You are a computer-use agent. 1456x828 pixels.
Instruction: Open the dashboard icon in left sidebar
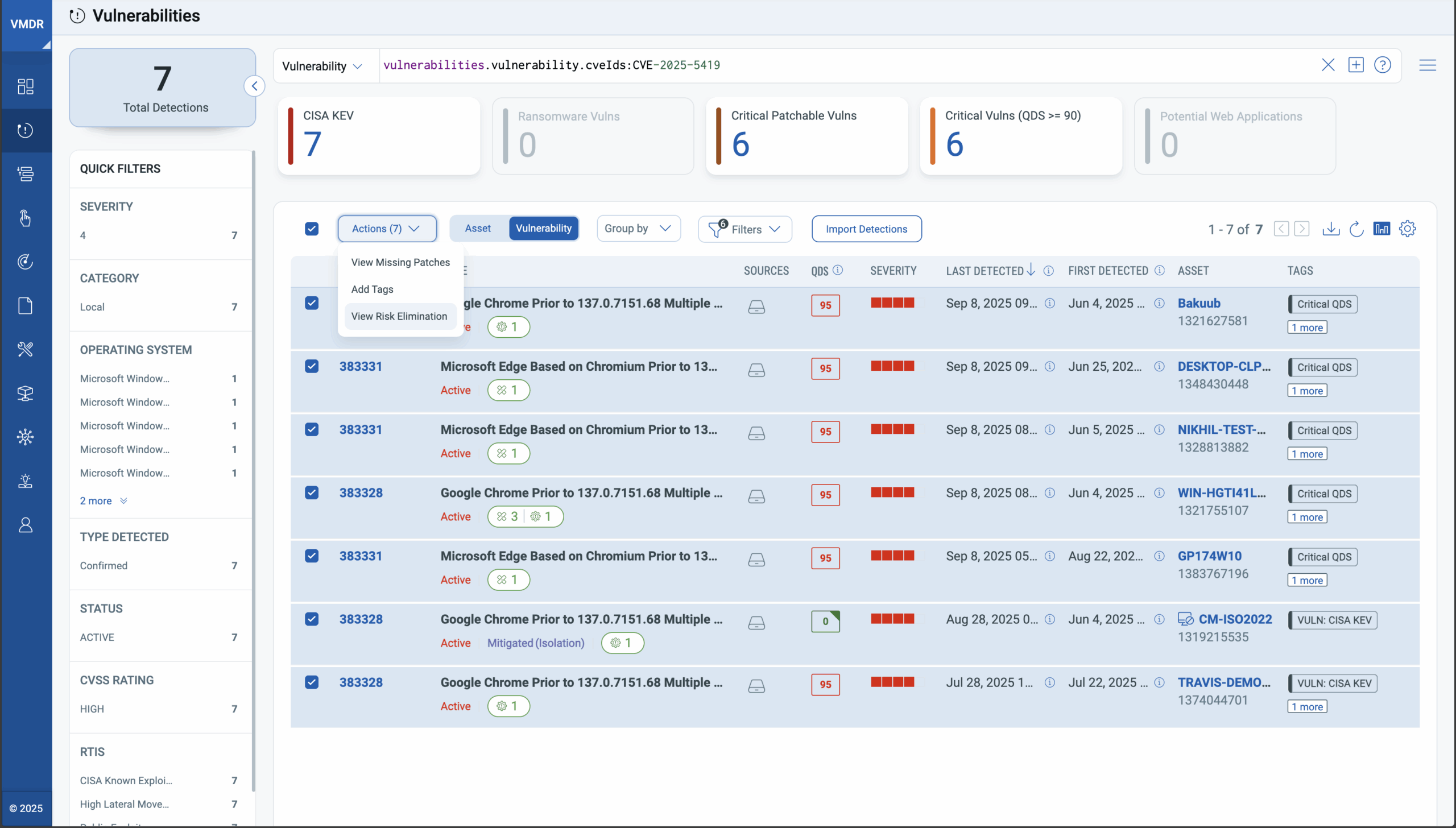point(26,86)
